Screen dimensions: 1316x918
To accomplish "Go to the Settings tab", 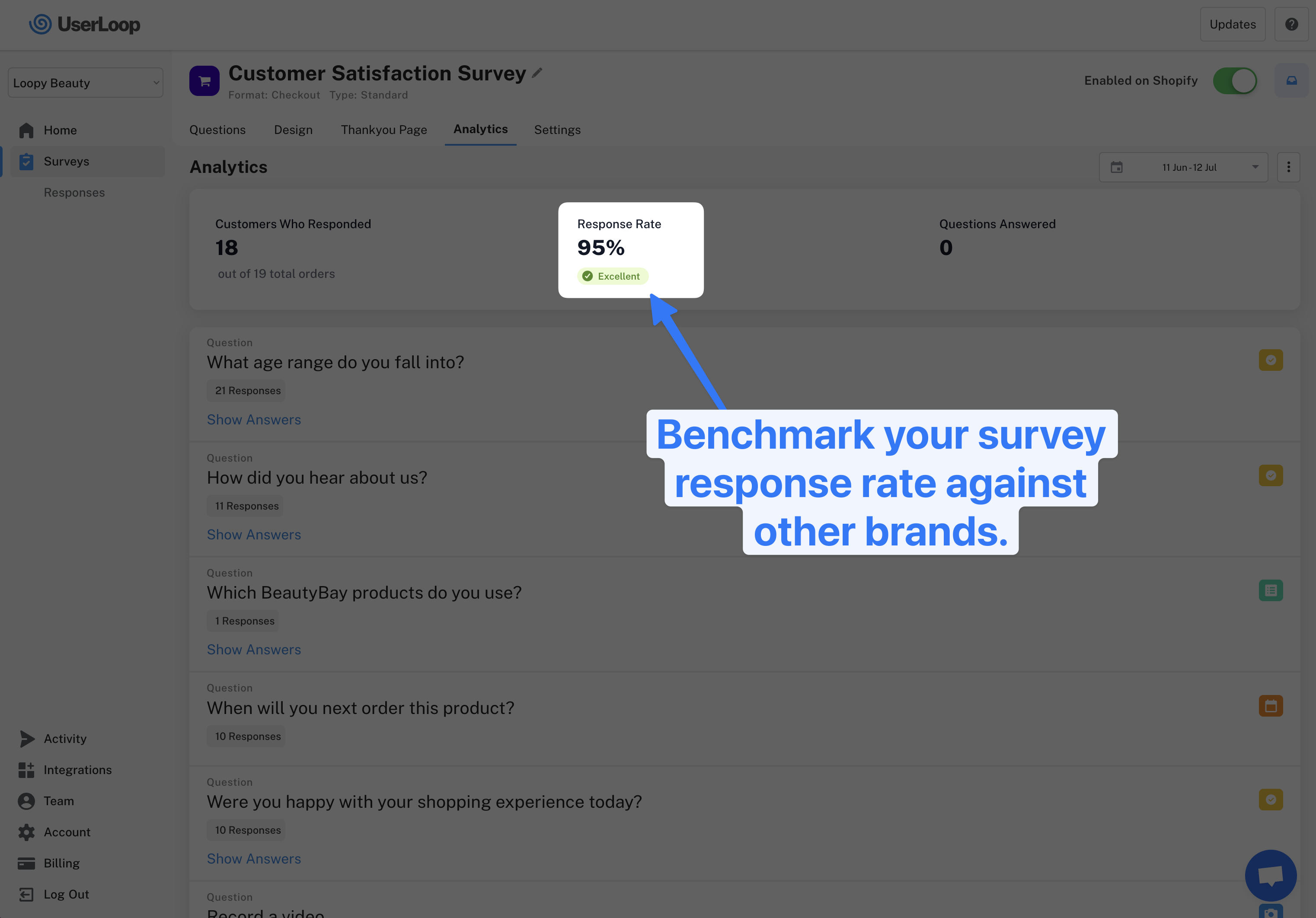I will pyautogui.click(x=557, y=130).
